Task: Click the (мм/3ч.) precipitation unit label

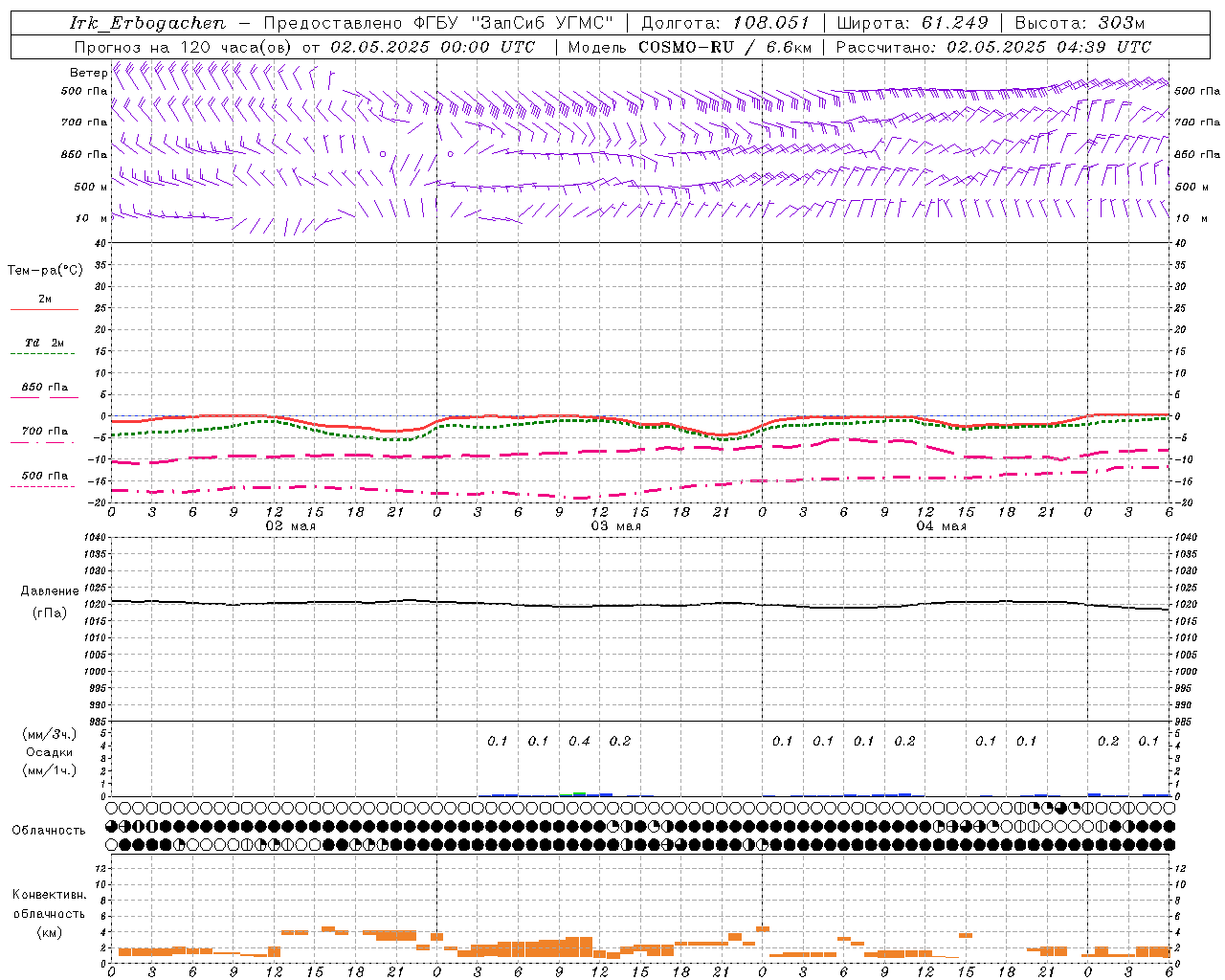Action: [50, 734]
